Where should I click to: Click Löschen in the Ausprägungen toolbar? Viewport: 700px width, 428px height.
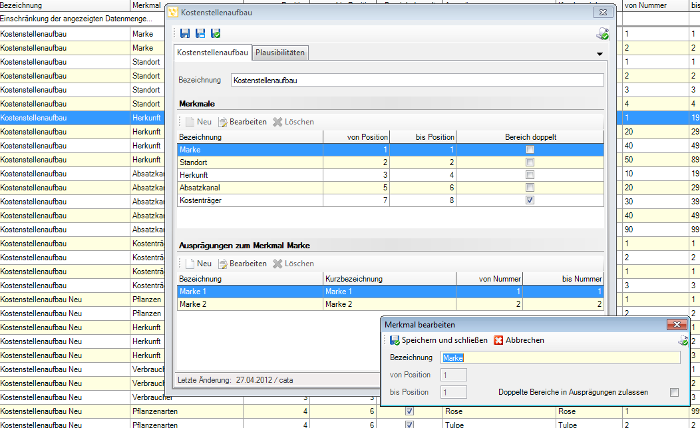(293, 263)
